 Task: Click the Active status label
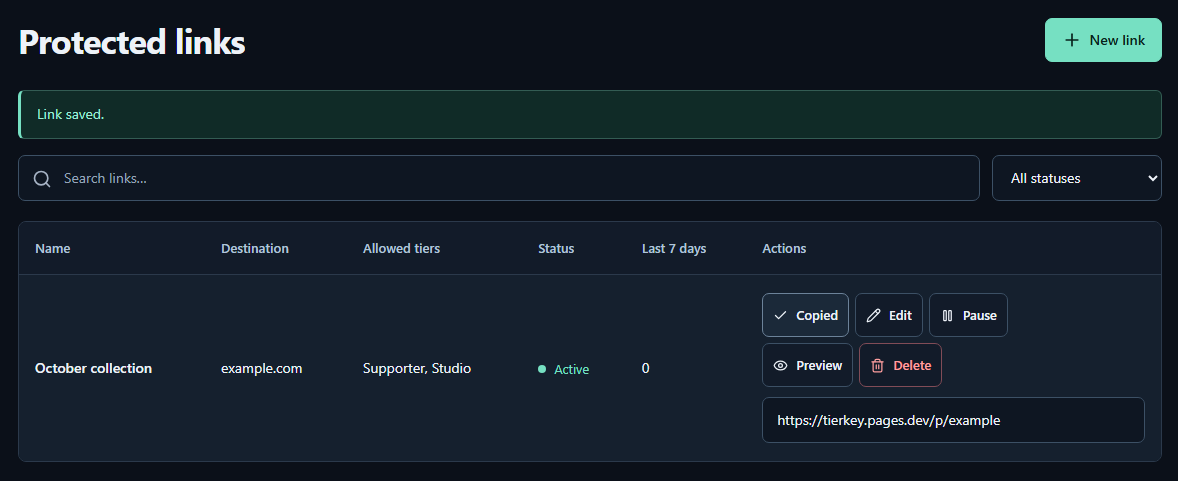572,369
